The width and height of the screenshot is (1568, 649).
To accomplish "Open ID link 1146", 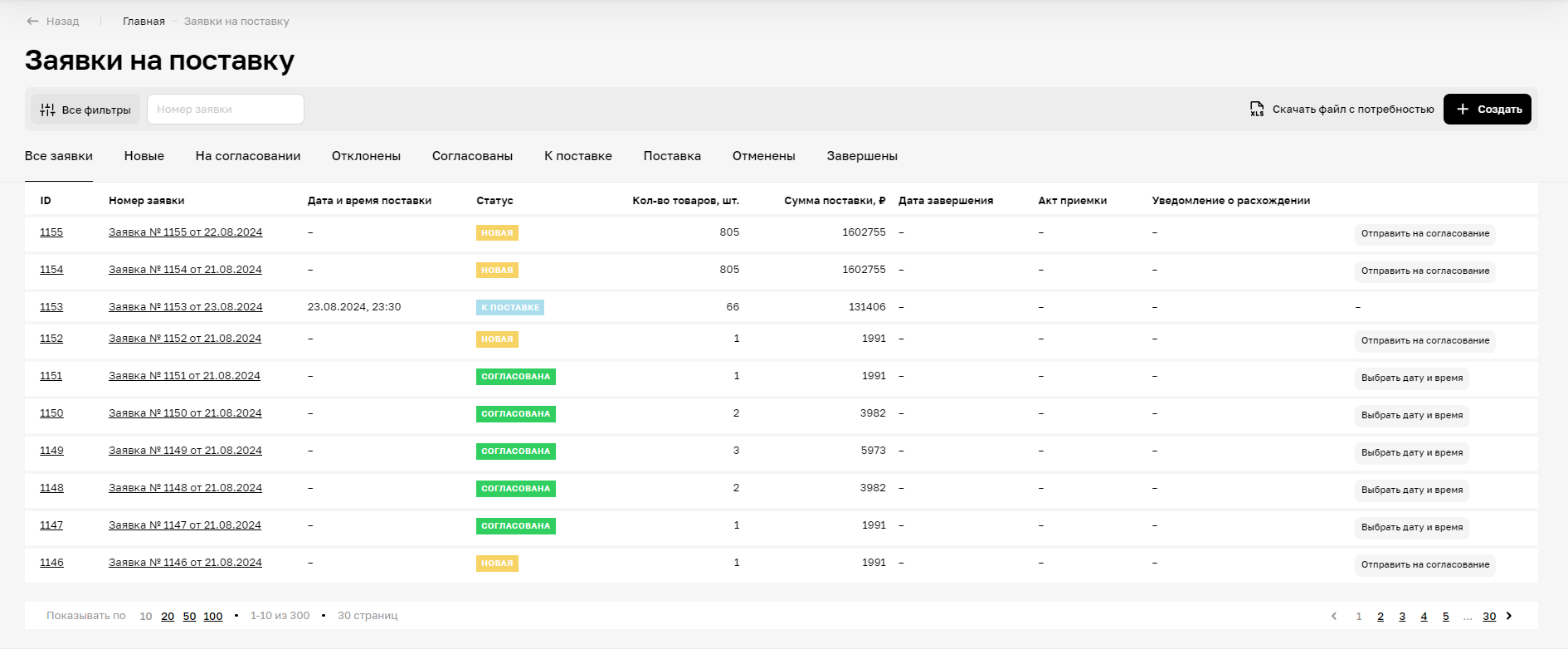I will tap(51, 563).
